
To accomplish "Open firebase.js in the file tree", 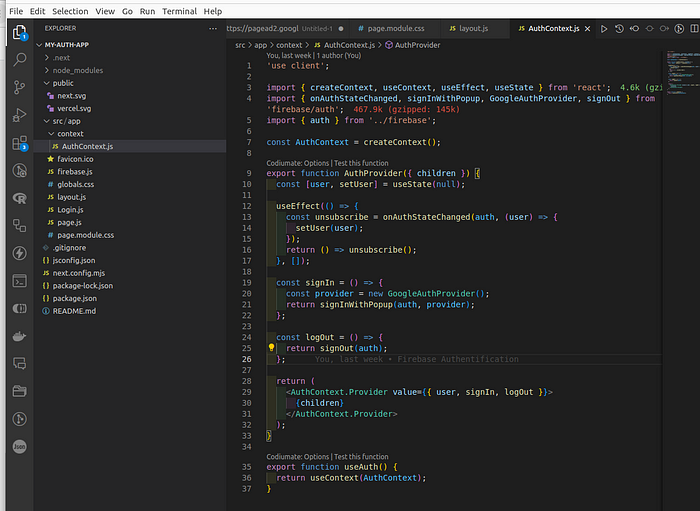I will tap(130, 172).
